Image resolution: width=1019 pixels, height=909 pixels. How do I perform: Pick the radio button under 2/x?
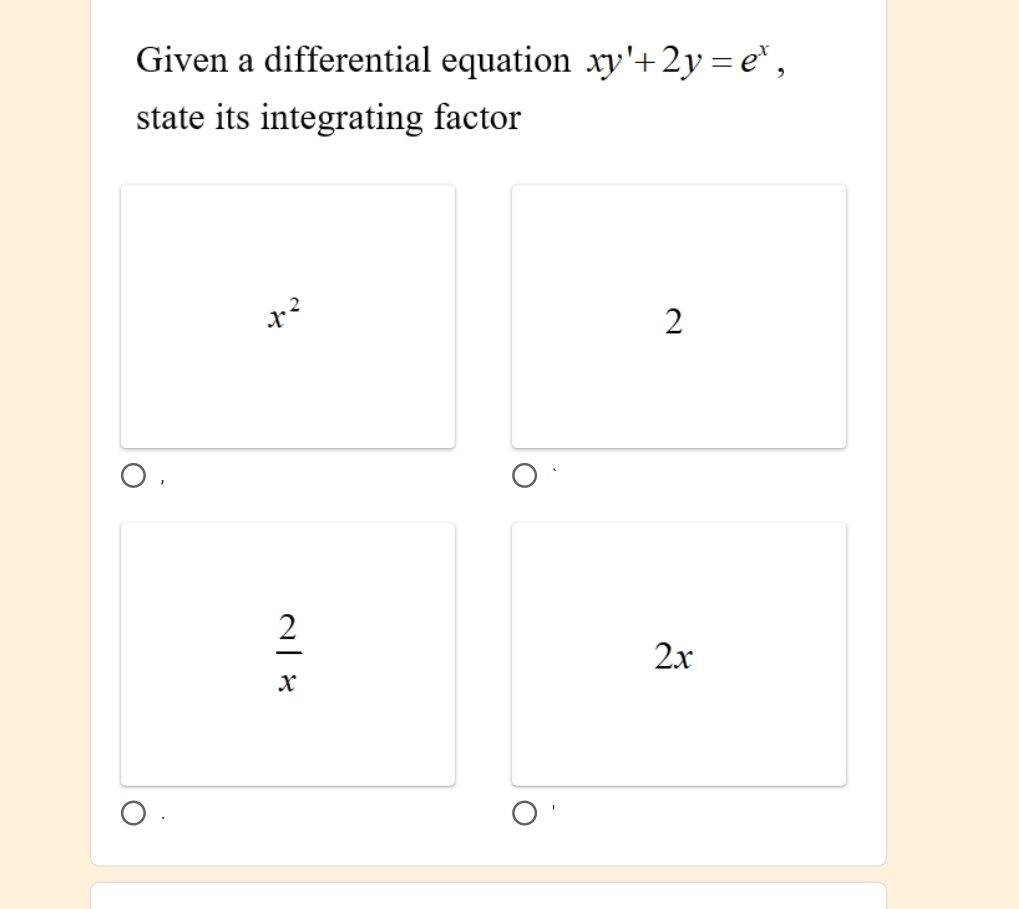coord(133,814)
